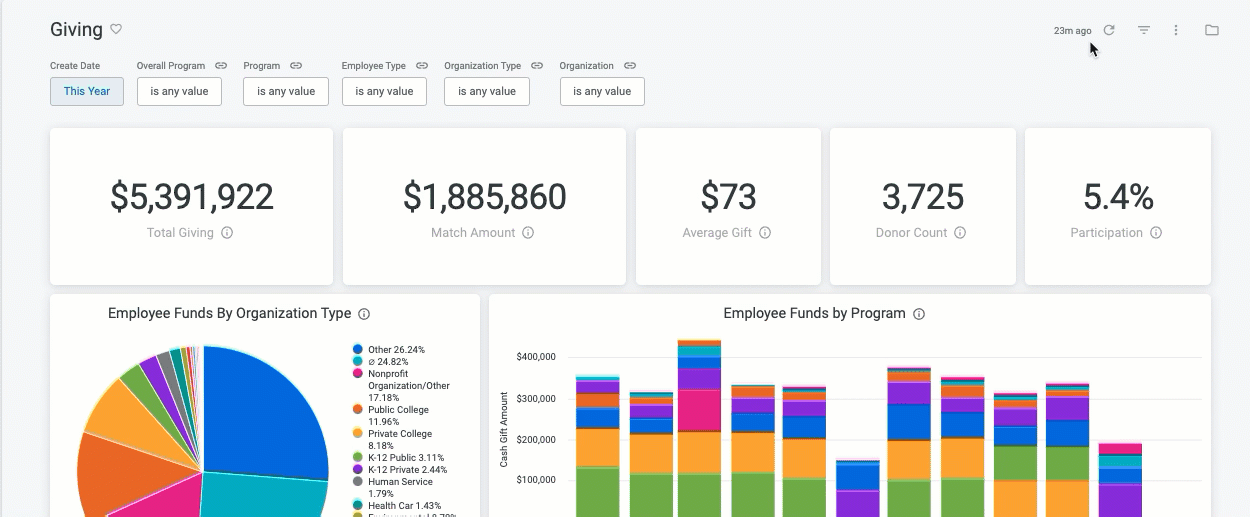
Task: Click the 3,725 Donor Count value
Action: (x=923, y=196)
